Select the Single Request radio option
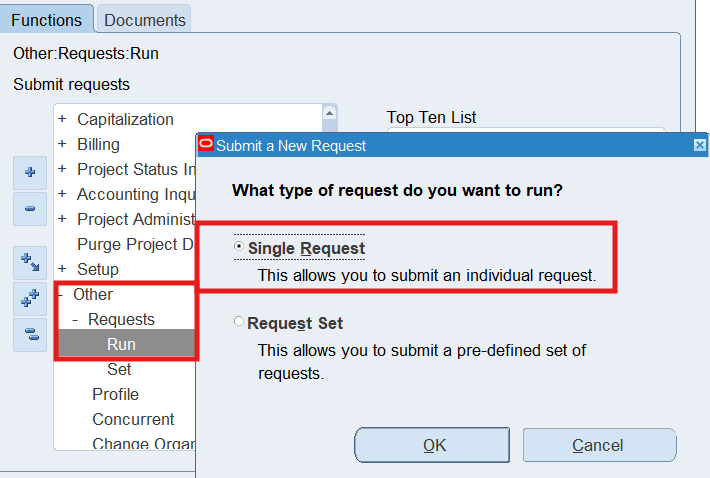 tap(239, 248)
